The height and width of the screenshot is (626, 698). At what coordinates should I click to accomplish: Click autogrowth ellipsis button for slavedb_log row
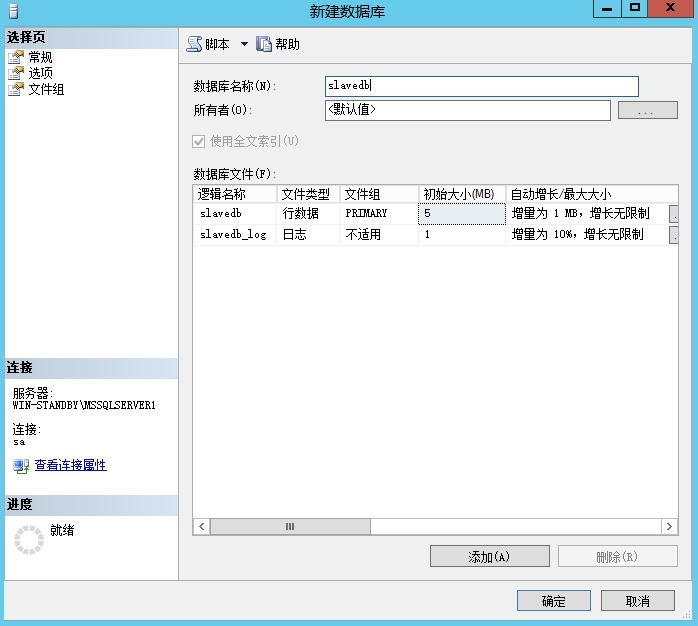coord(674,235)
